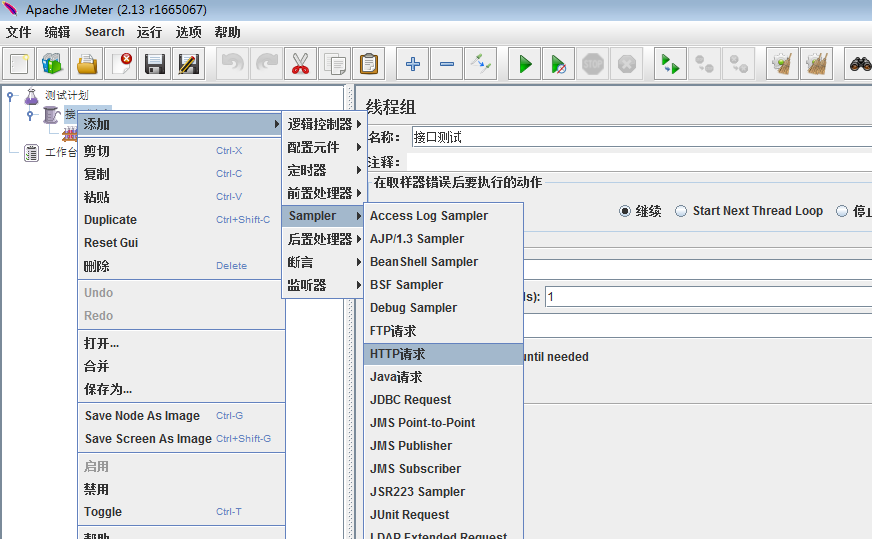This screenshot has width=872, height=539.
Task: Open the 文件 menu
Action: [18, 32]
